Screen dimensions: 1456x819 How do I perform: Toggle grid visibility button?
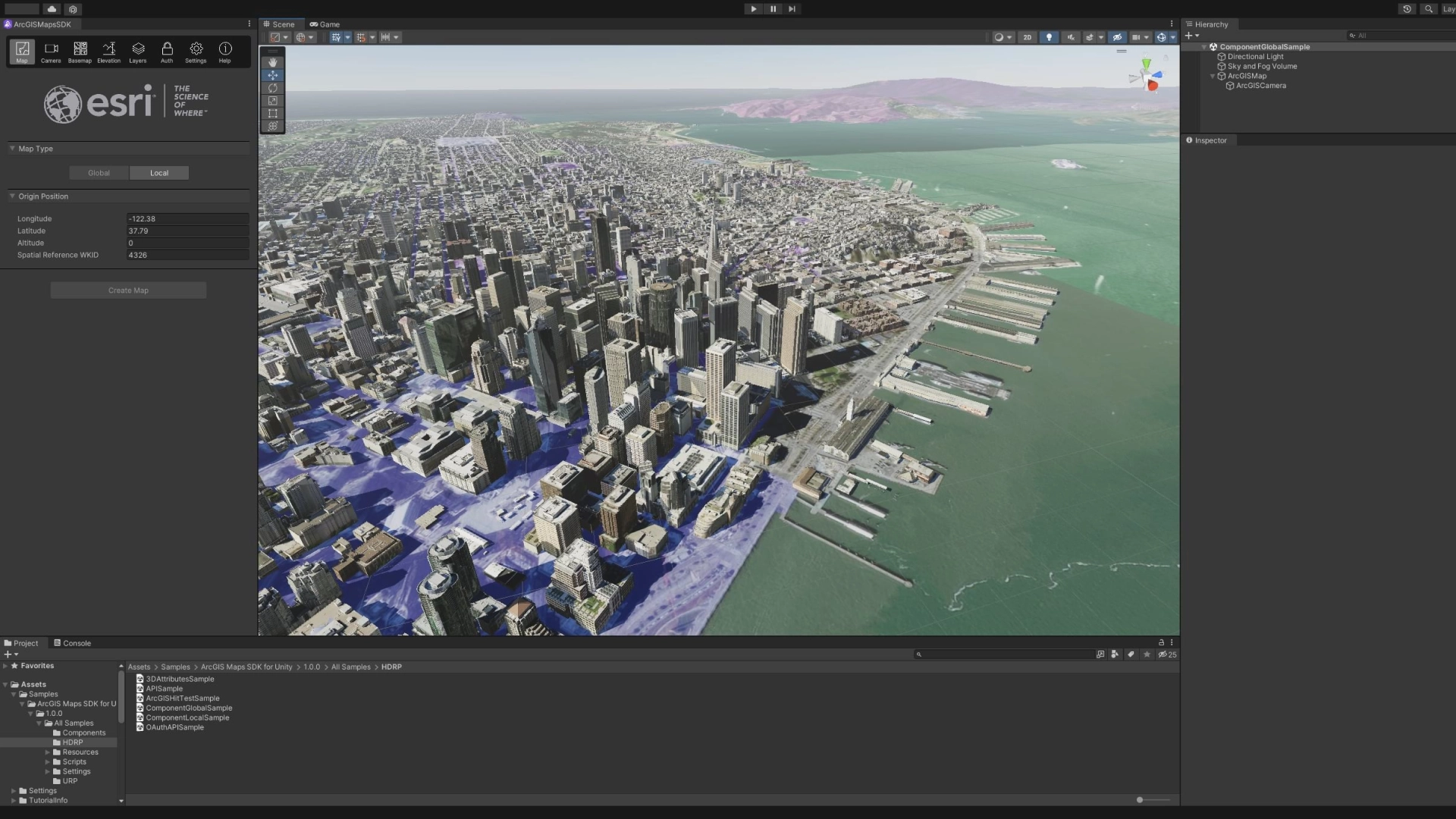[x=336, y=37]
